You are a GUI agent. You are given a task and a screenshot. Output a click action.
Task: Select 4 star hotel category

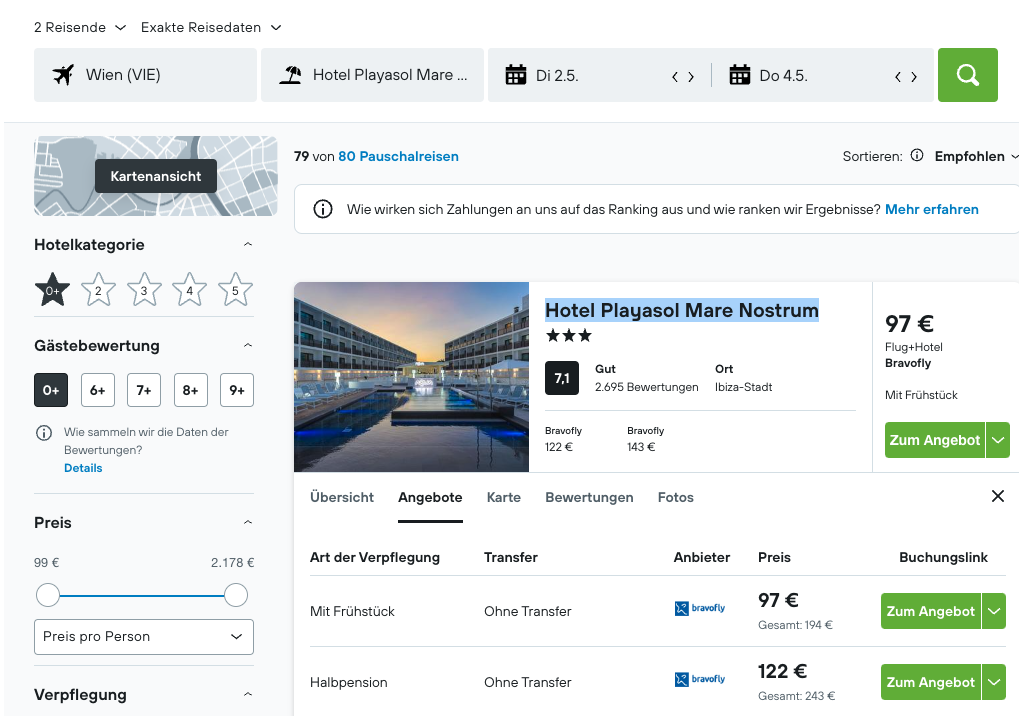pos(189,290)
